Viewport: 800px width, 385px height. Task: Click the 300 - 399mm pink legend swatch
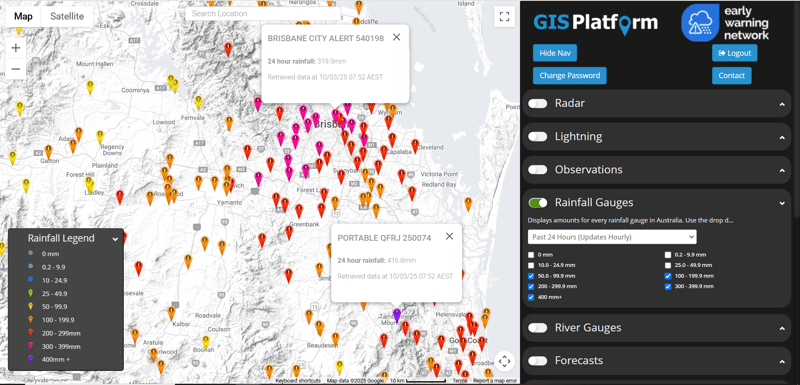30,346
